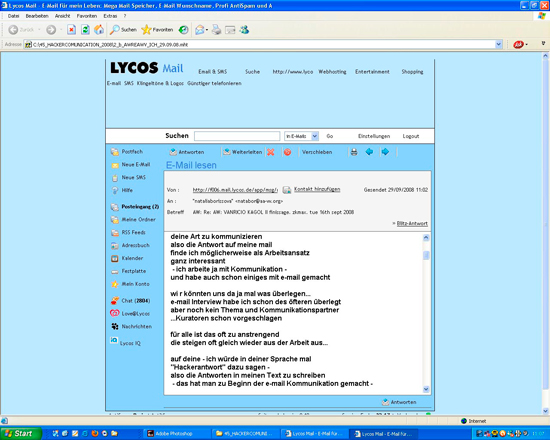Open the Ansicht menu

62,16
